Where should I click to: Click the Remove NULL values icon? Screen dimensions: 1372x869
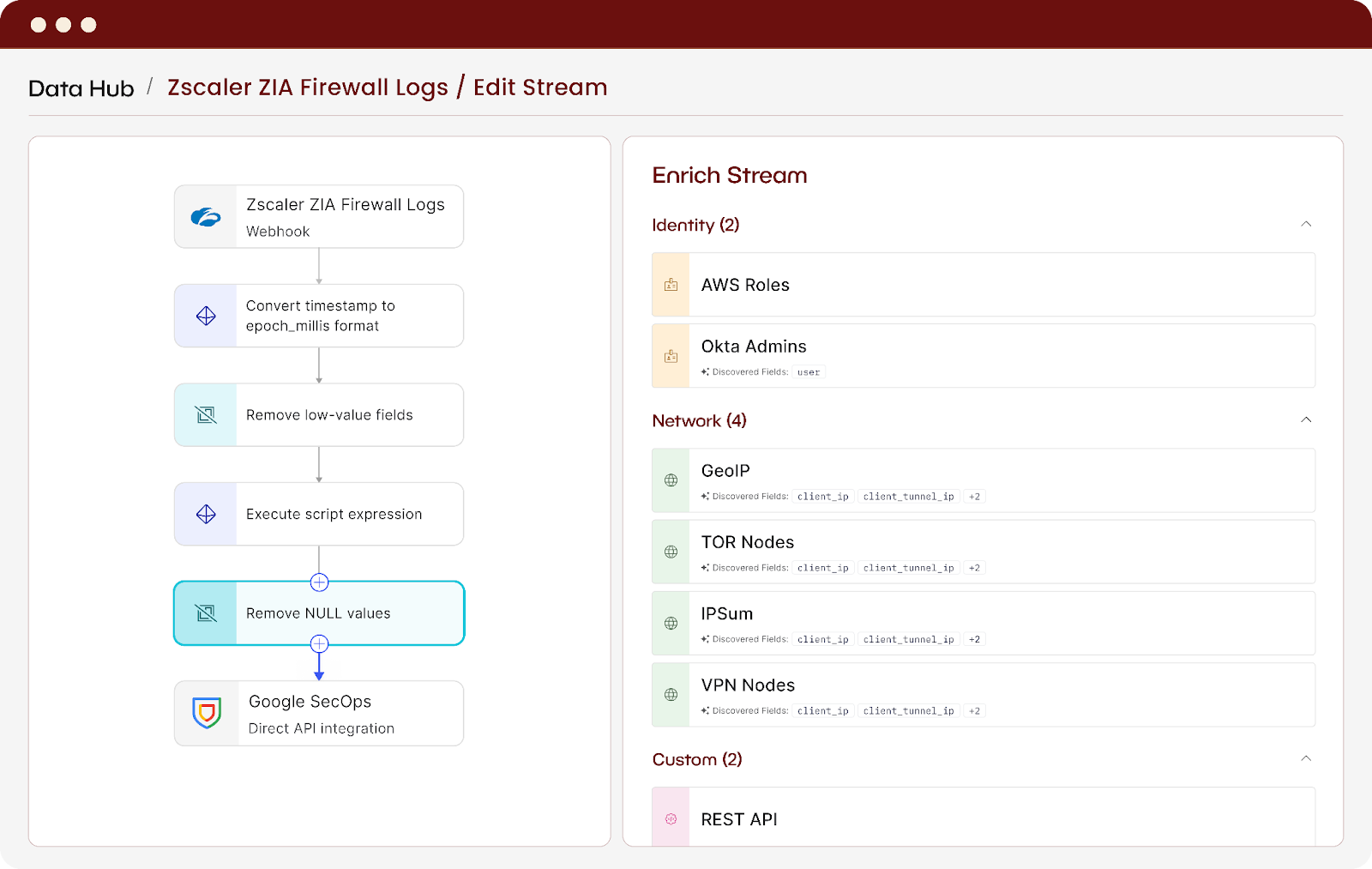point(206,613)
